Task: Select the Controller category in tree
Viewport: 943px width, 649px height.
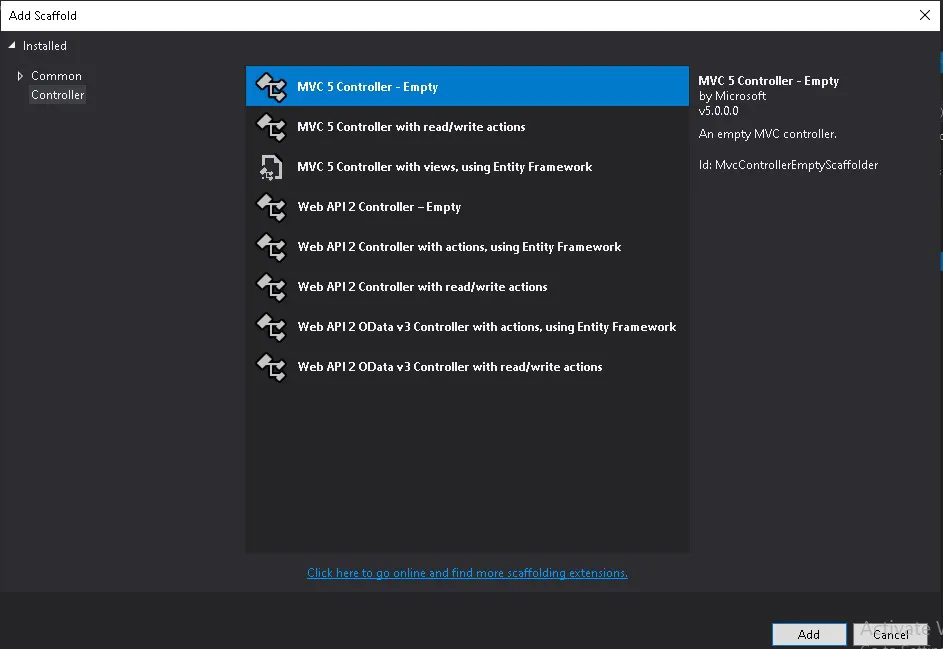Action: click(x=58, y=95)
